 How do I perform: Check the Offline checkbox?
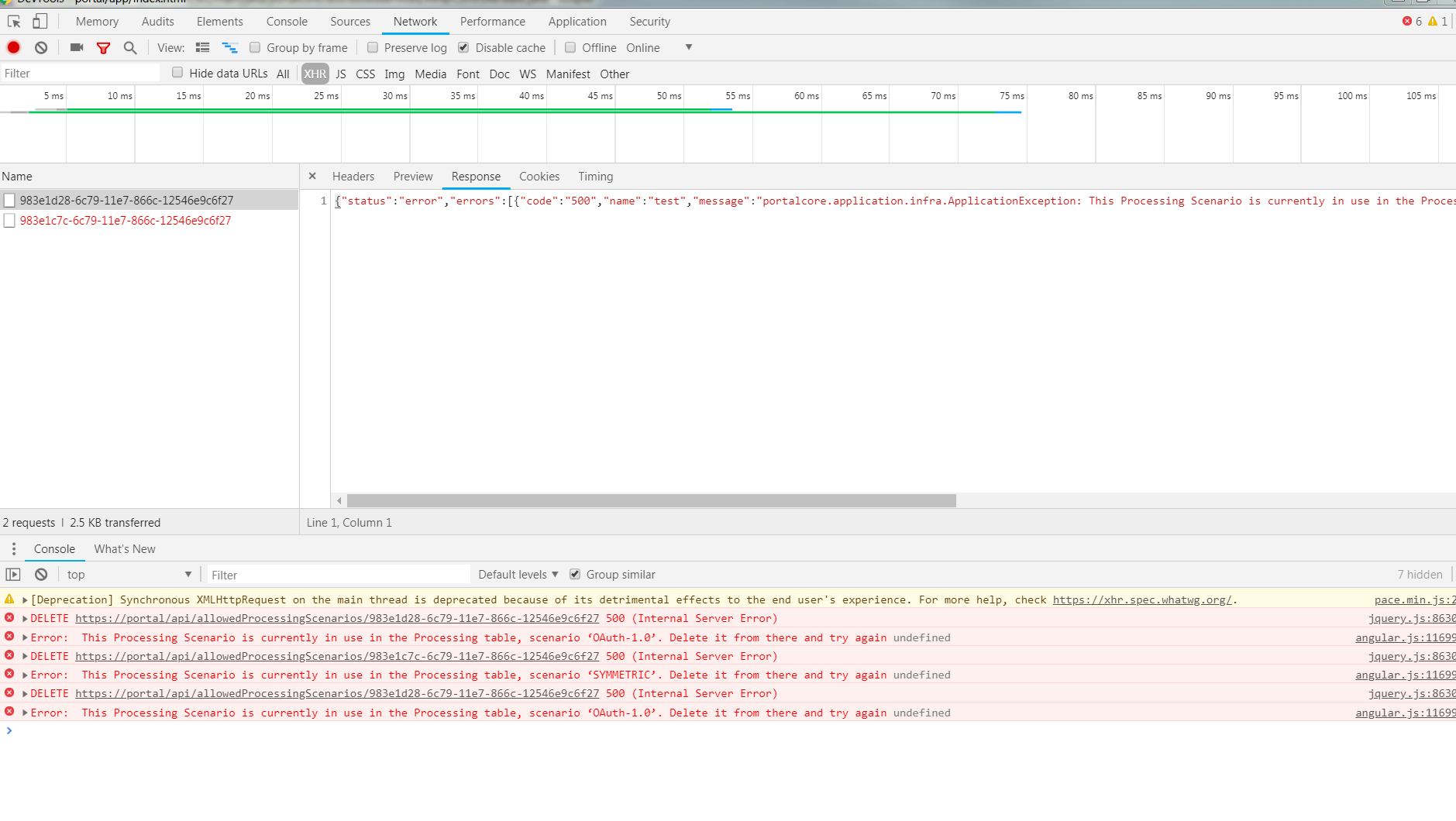570,47
